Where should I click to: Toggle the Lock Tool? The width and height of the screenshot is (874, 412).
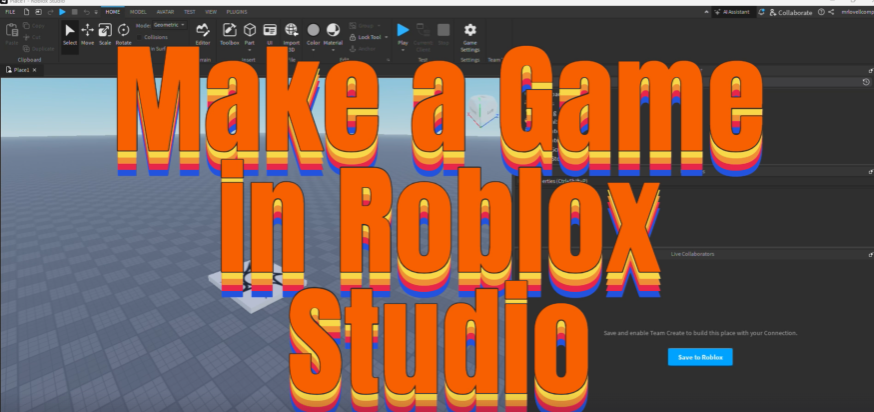click(x=365, y=37)
